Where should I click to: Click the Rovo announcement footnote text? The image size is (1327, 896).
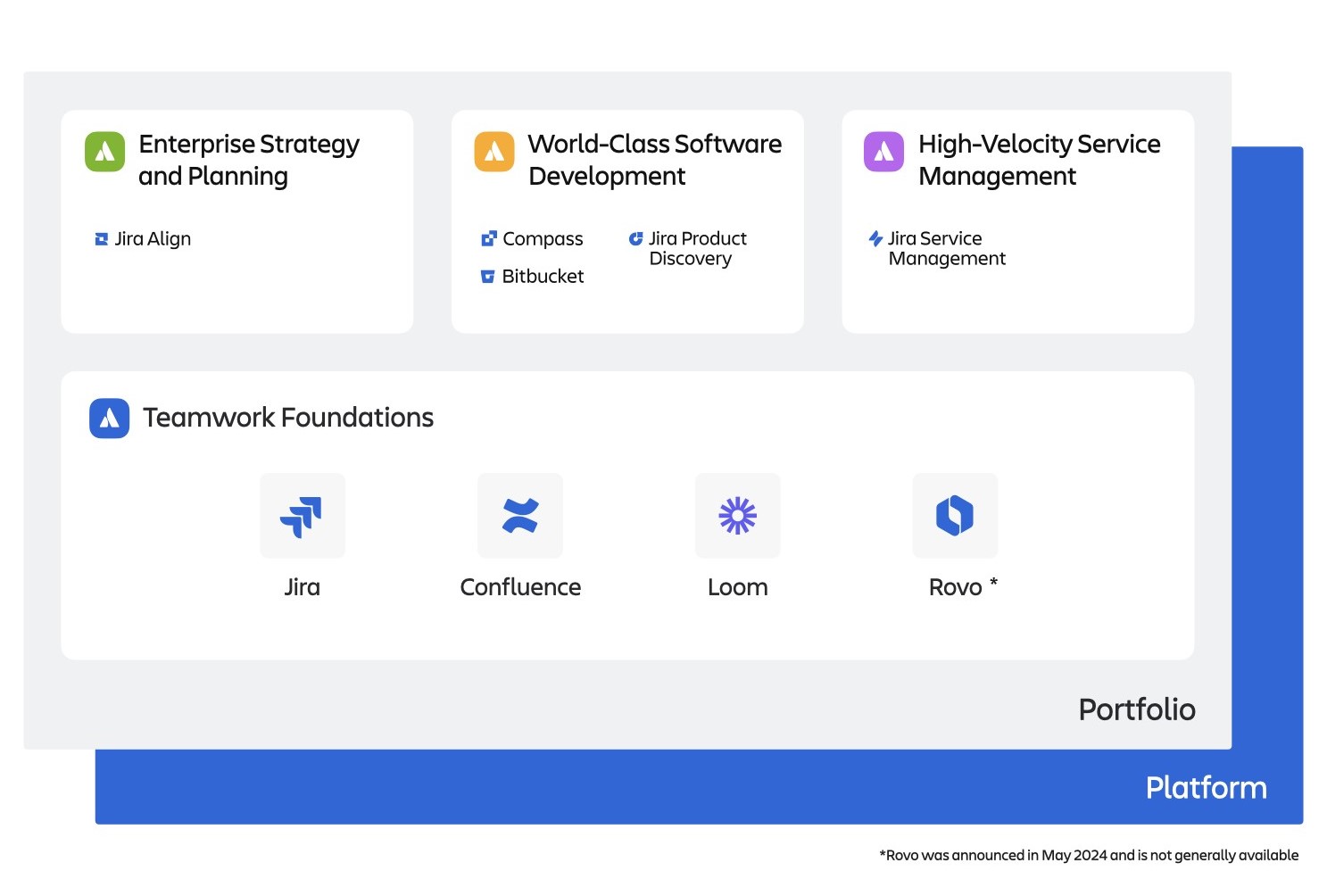click(x=1089, y=855)
